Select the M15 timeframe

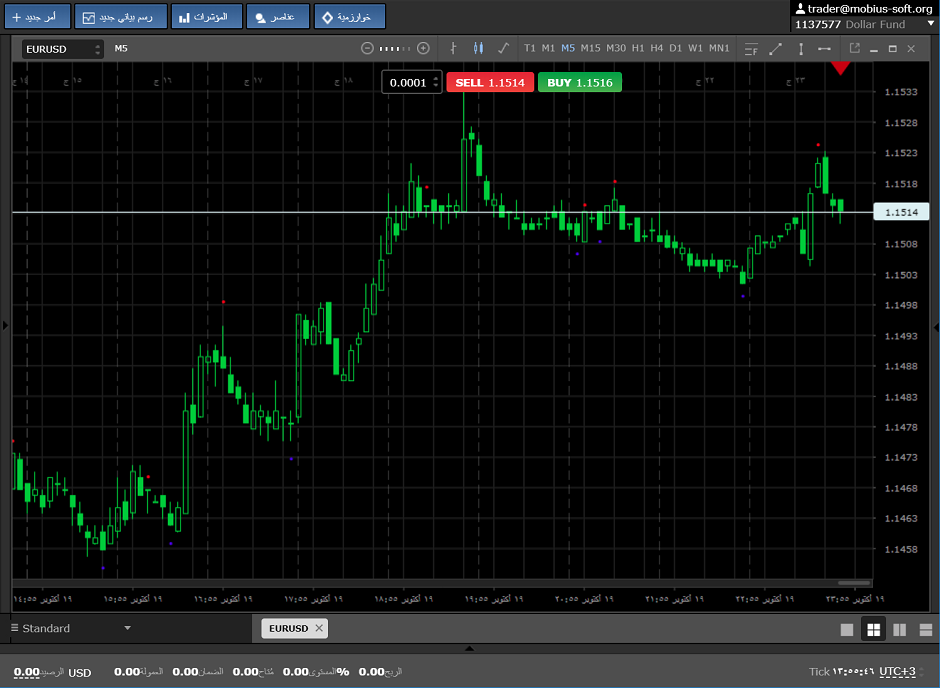click(x=590, y=49)
